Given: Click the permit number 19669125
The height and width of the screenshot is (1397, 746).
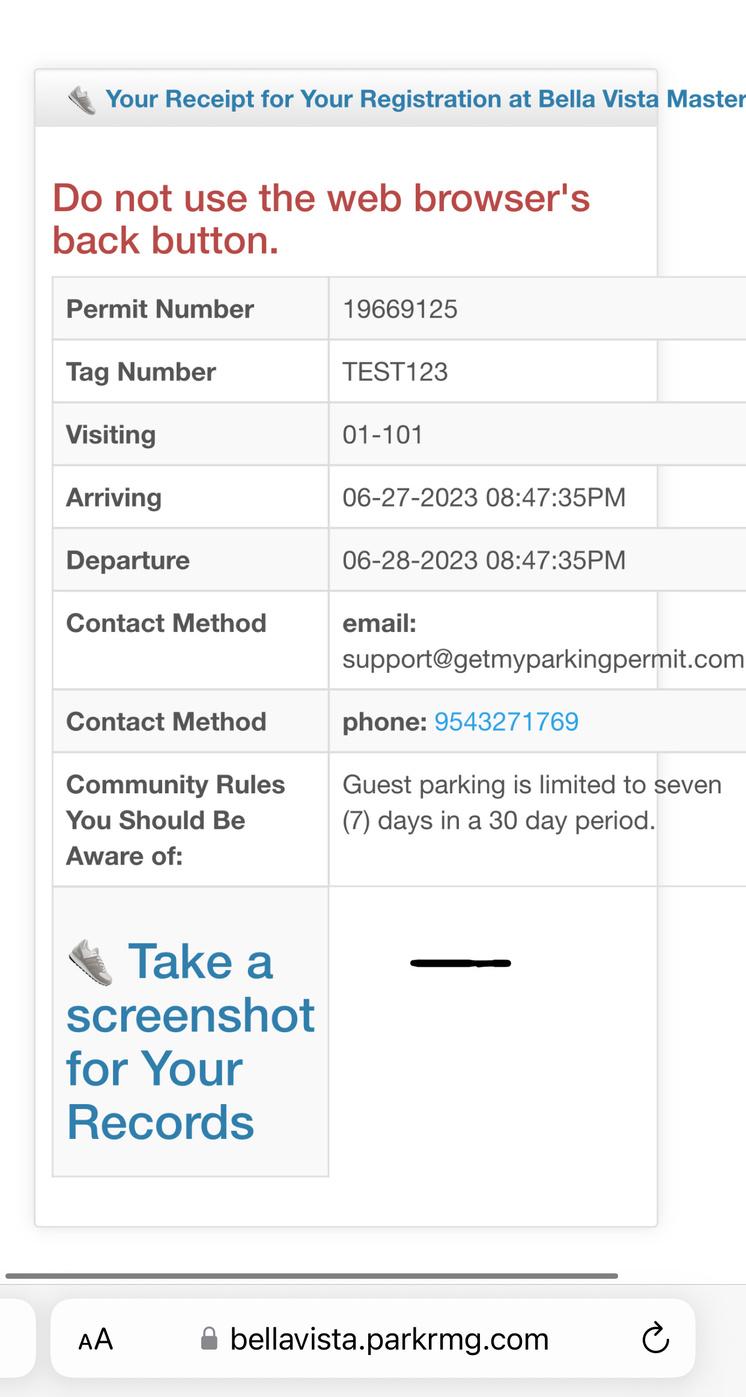Looking at the screenshot, I should pos(400,309).
